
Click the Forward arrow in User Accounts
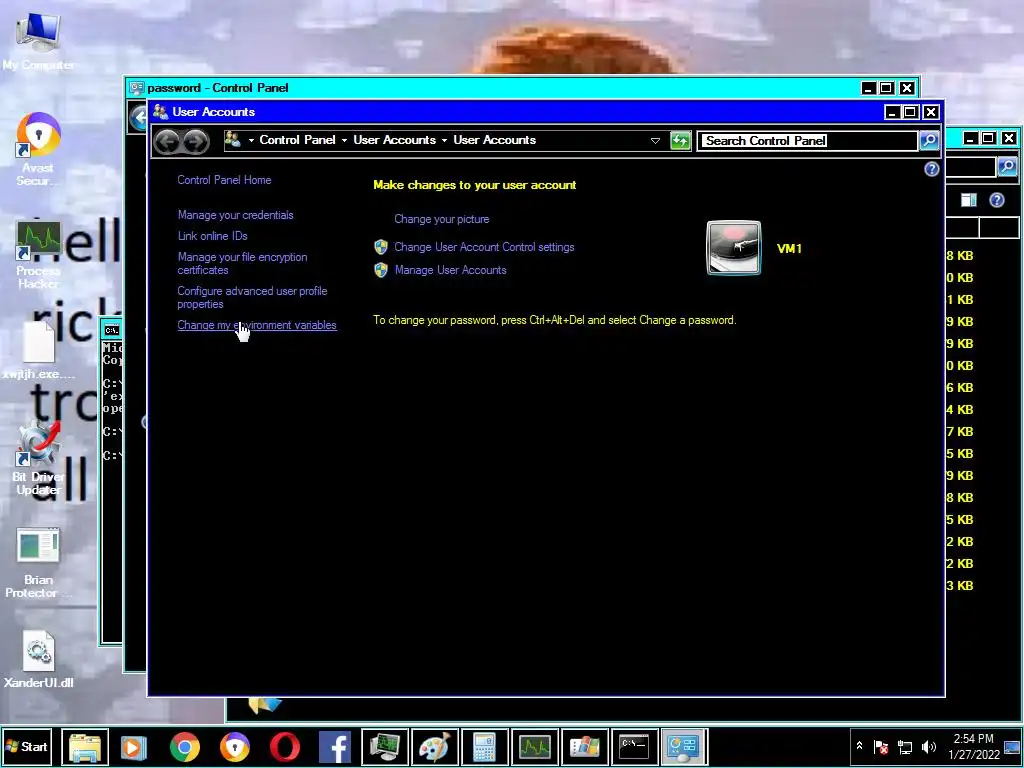coord(195,141)
